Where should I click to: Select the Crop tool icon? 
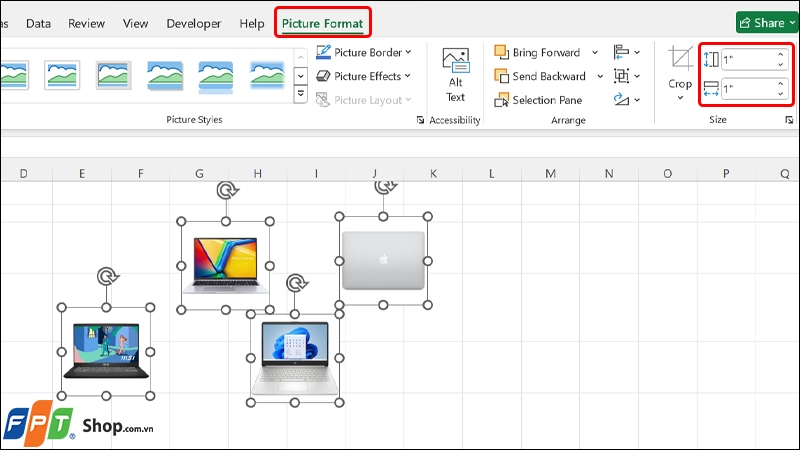[680, 57]
